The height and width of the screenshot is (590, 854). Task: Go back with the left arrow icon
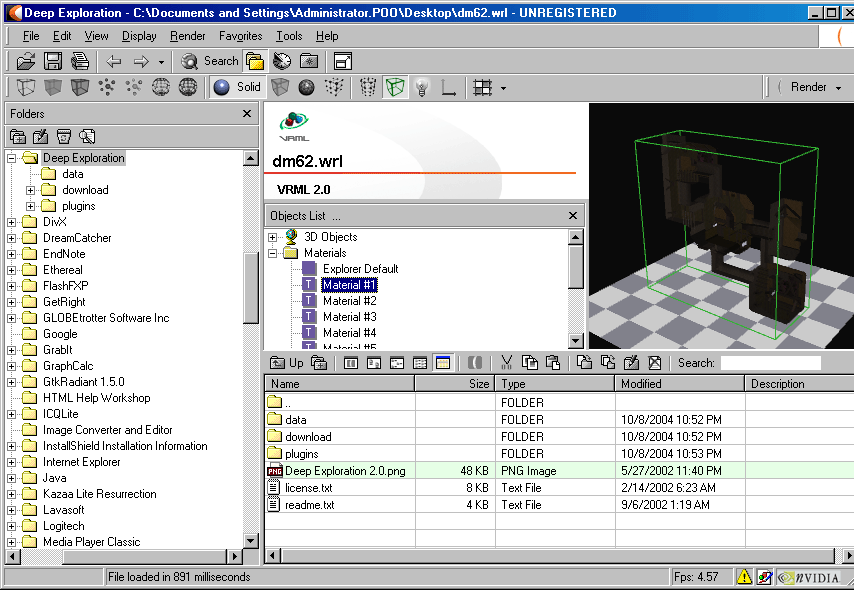click(x=113, y=61)
